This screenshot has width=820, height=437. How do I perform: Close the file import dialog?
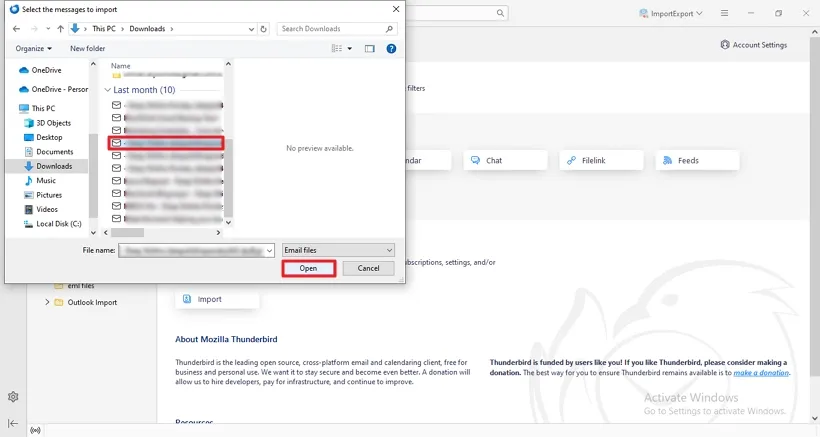(x=396, y=9)
